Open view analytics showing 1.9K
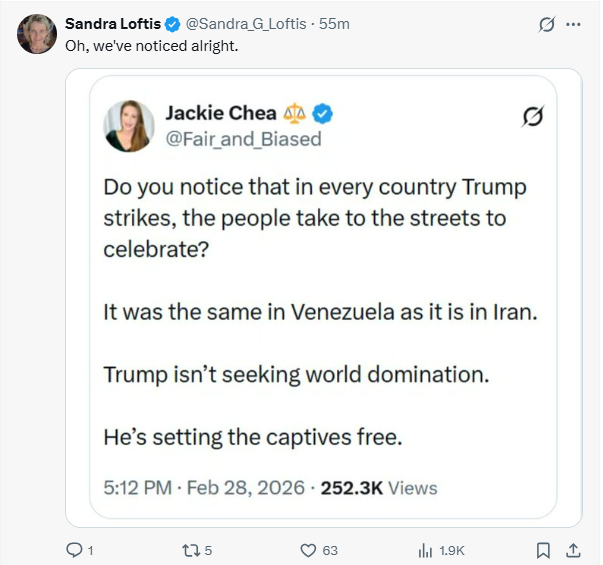This screenshot has height=565, width=603. pos(426,549)
